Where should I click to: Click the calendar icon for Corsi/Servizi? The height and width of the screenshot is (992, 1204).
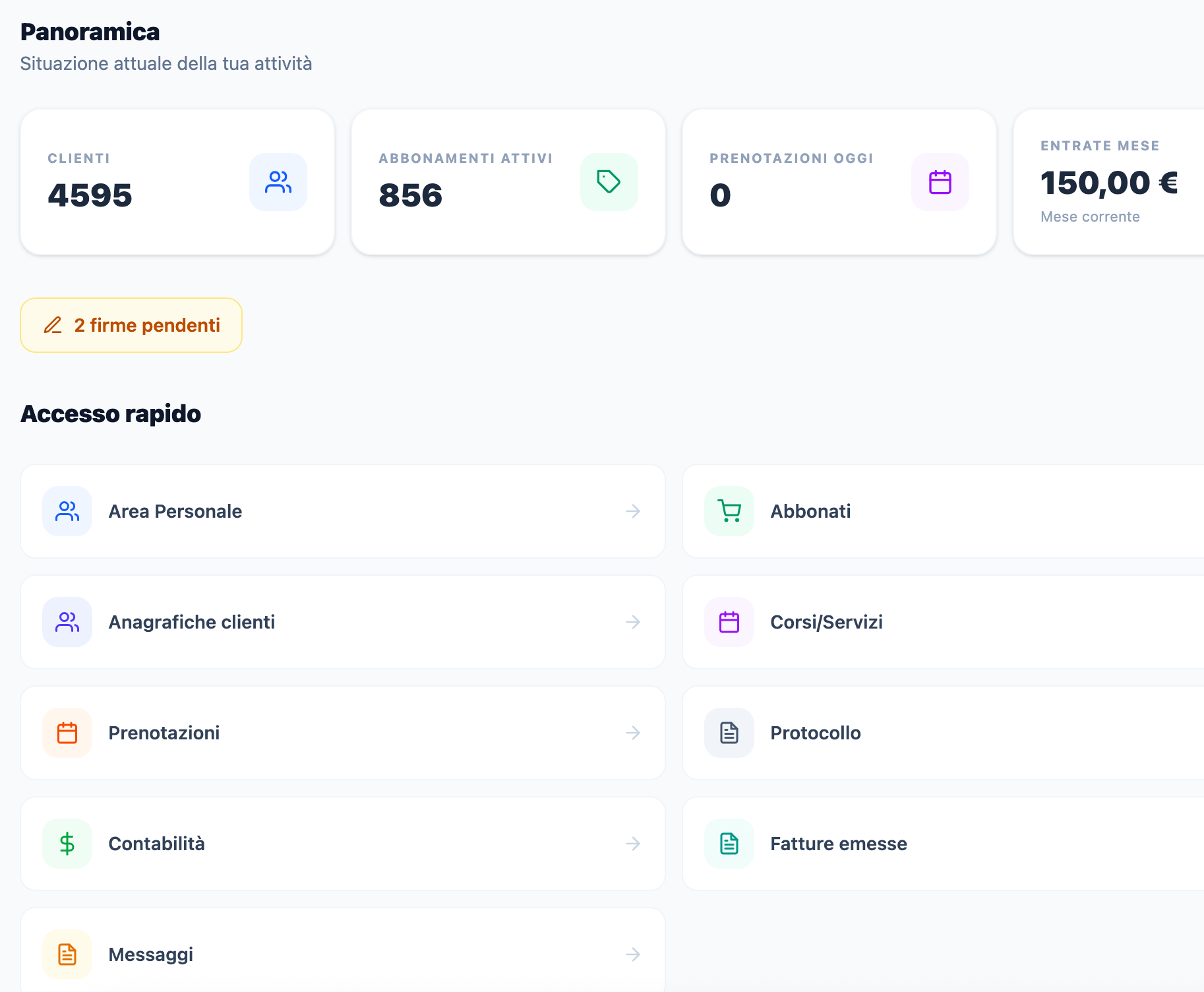729,621
